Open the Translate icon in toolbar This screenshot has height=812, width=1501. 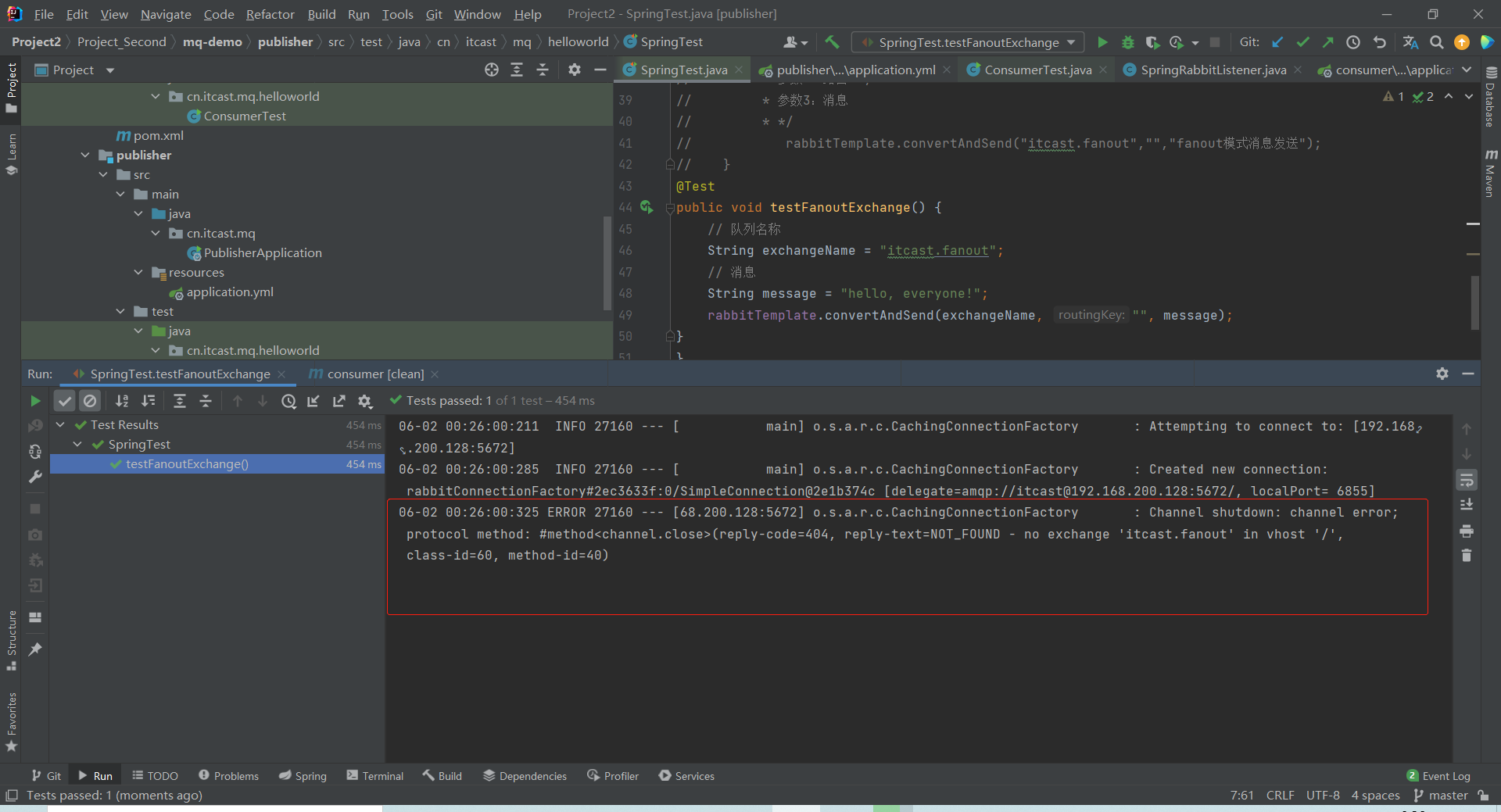pos(1410,42)
